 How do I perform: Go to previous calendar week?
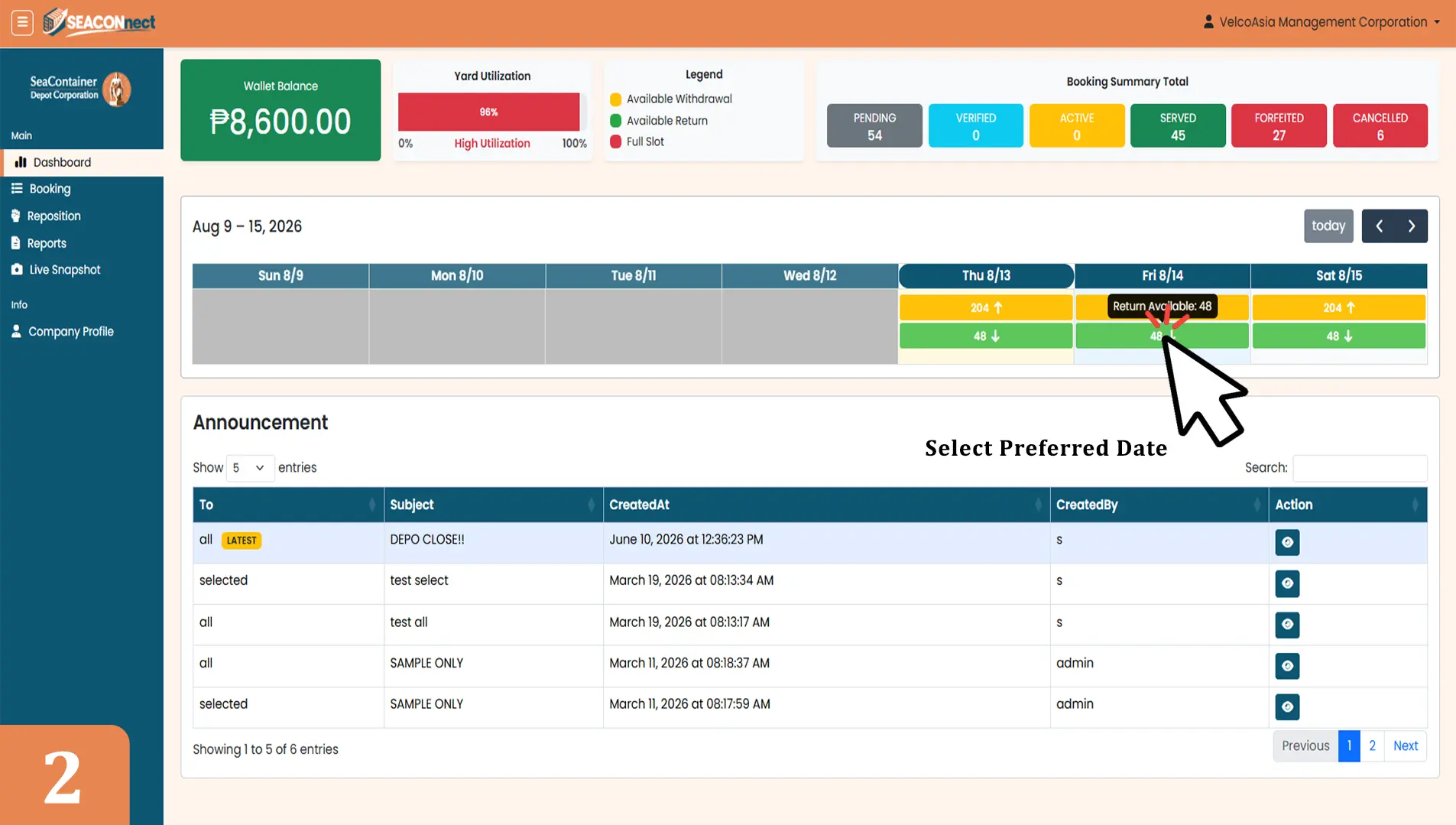click(x=1379, y=226)
